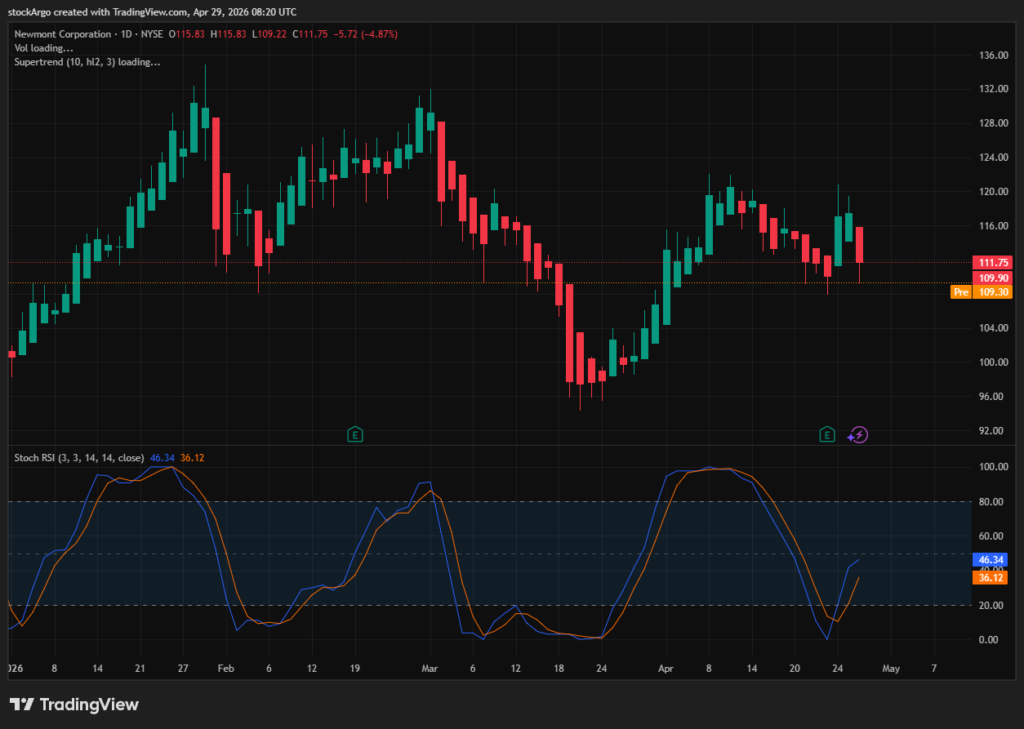
Task: Click the Stoch RSI orange value 36.12 in legend
Action: [192, 458]
